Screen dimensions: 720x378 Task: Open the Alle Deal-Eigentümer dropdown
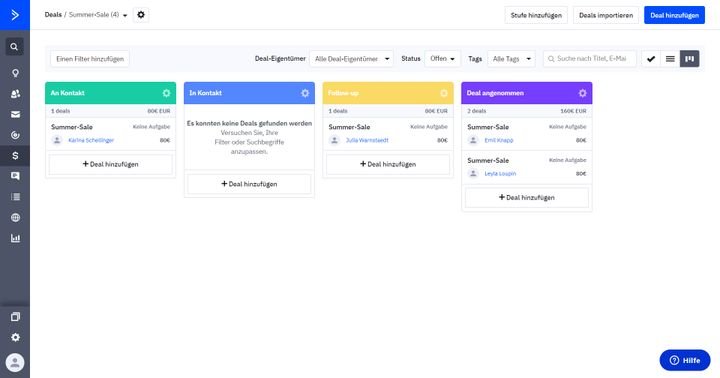351,59
